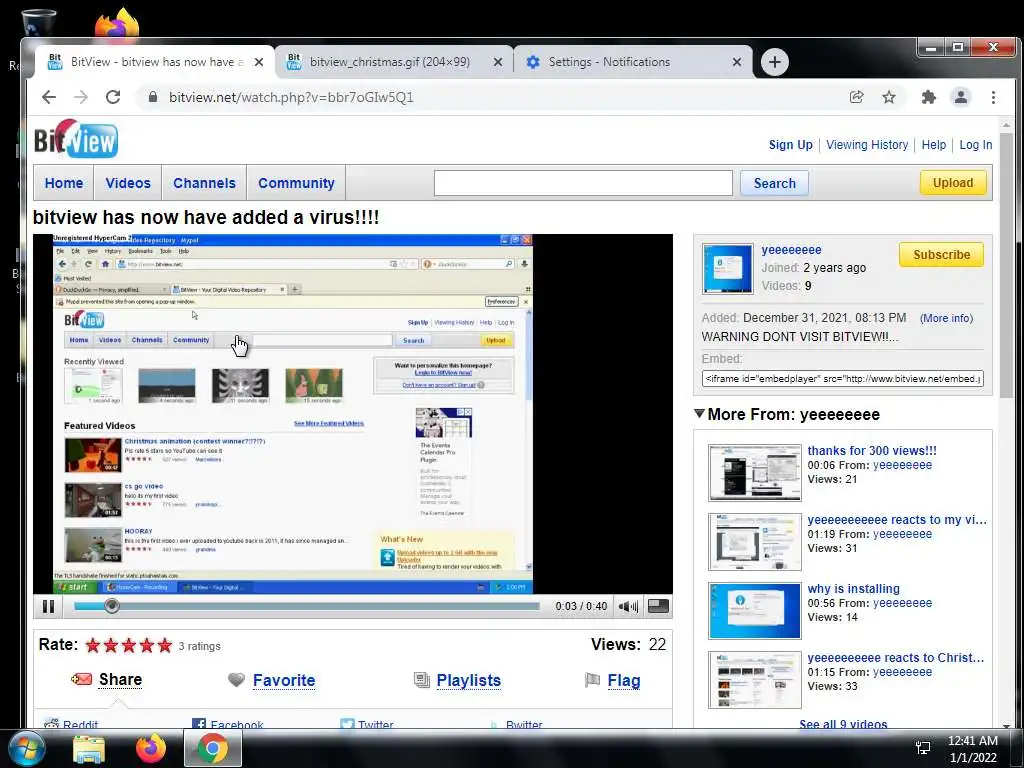Click the Share link

120,680
